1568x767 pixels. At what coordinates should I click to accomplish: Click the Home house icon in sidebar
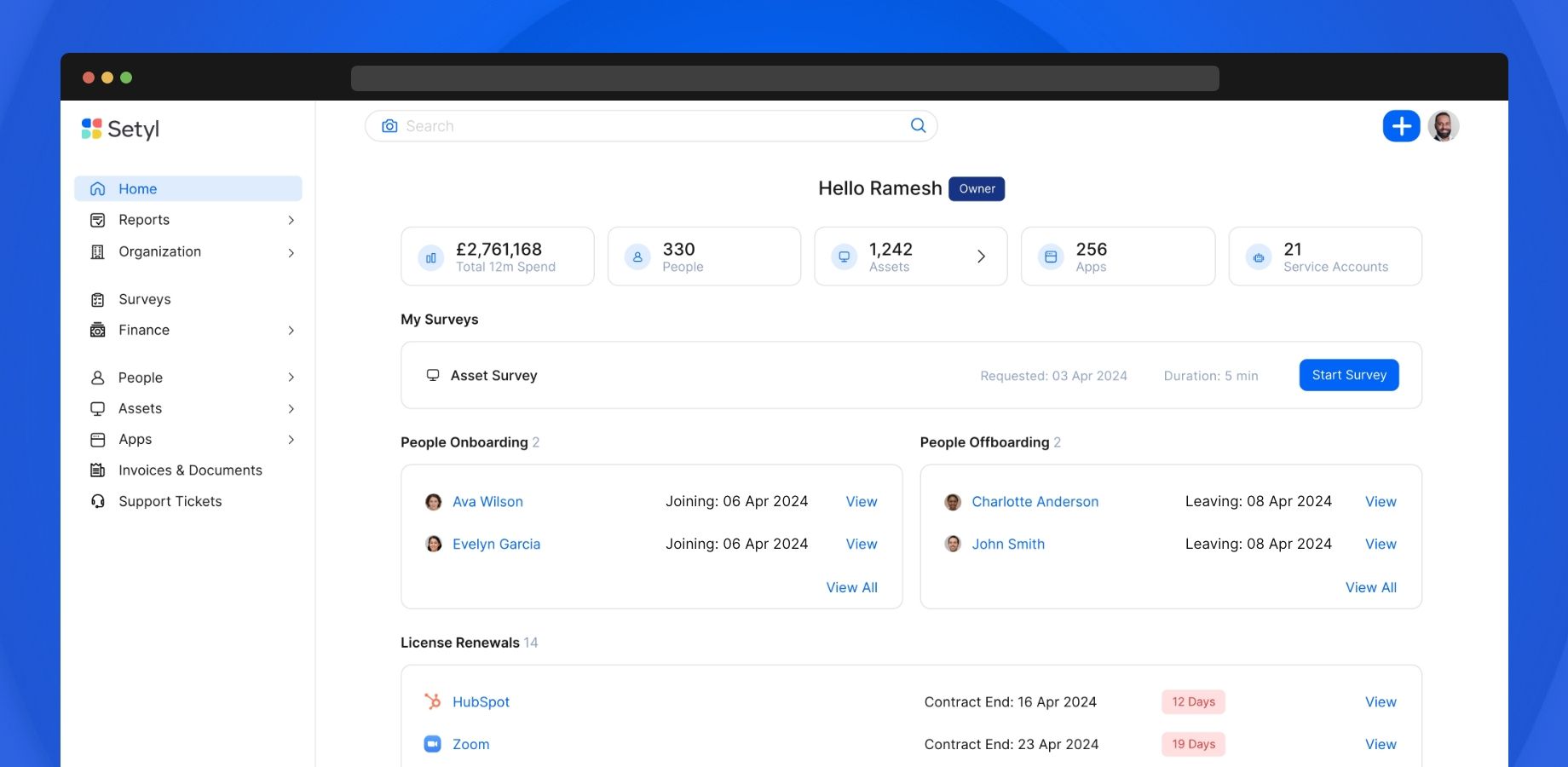pos(98,188)
